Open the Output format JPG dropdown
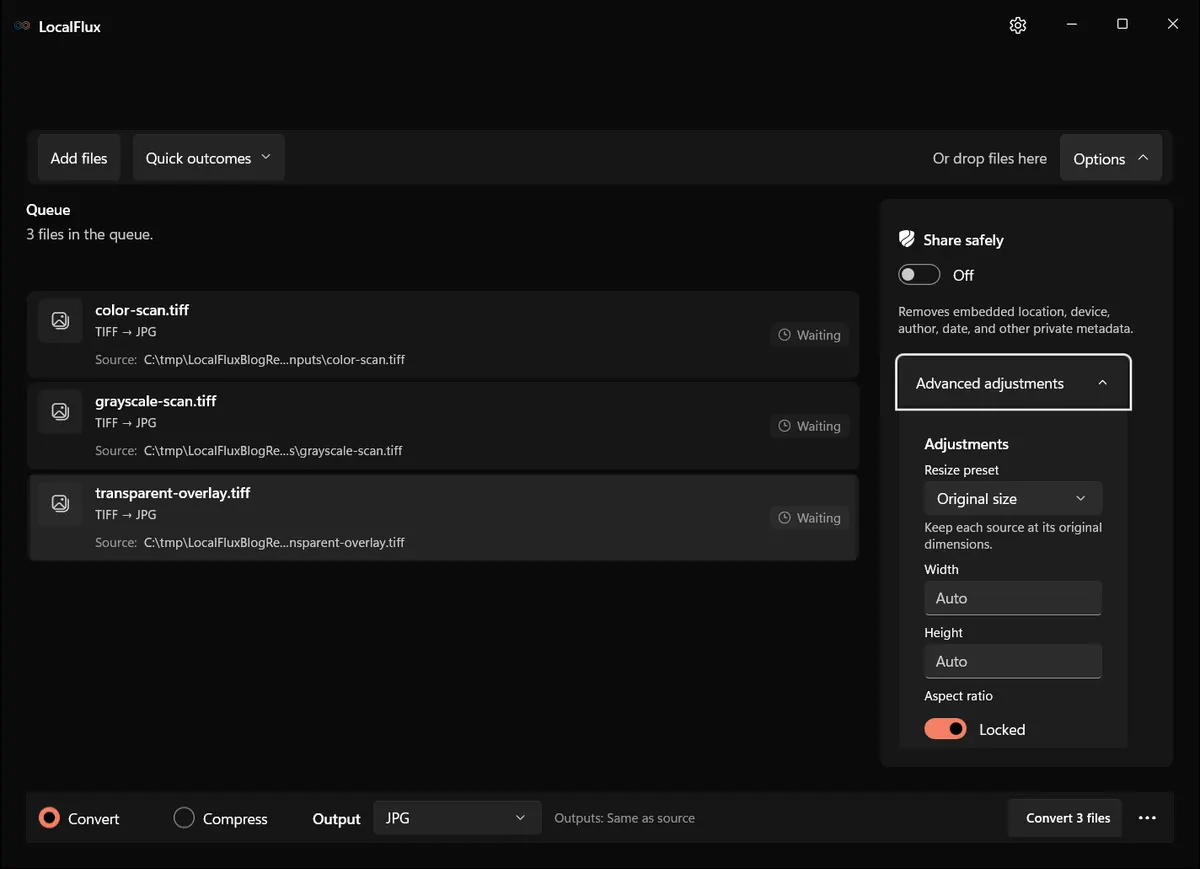This screenshot has width=1200, height=869. click(457, 818)
